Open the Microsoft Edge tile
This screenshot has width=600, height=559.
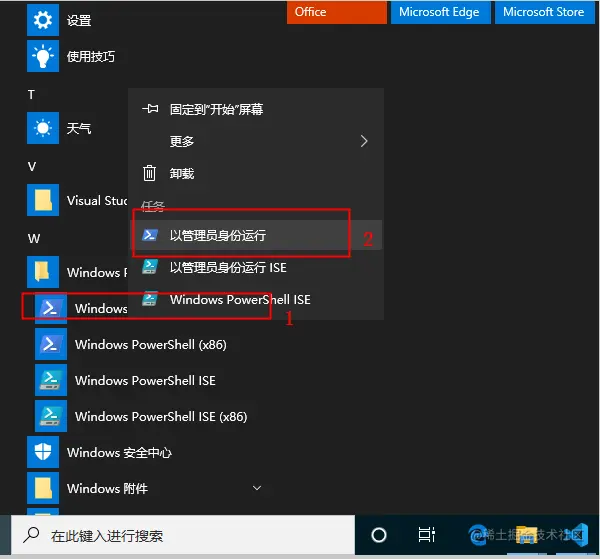[441, 12]
